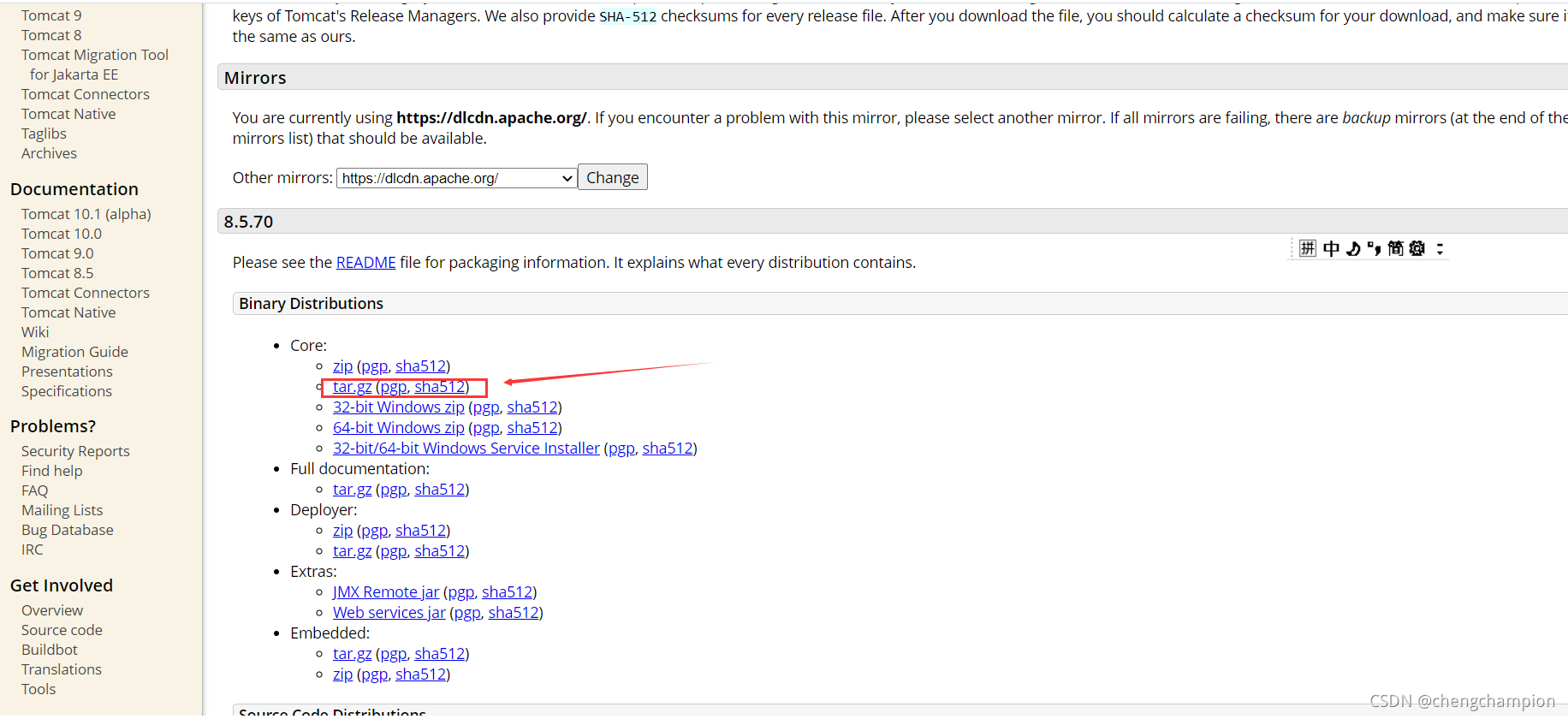Open Archives in the sidebar

(49, 153)
